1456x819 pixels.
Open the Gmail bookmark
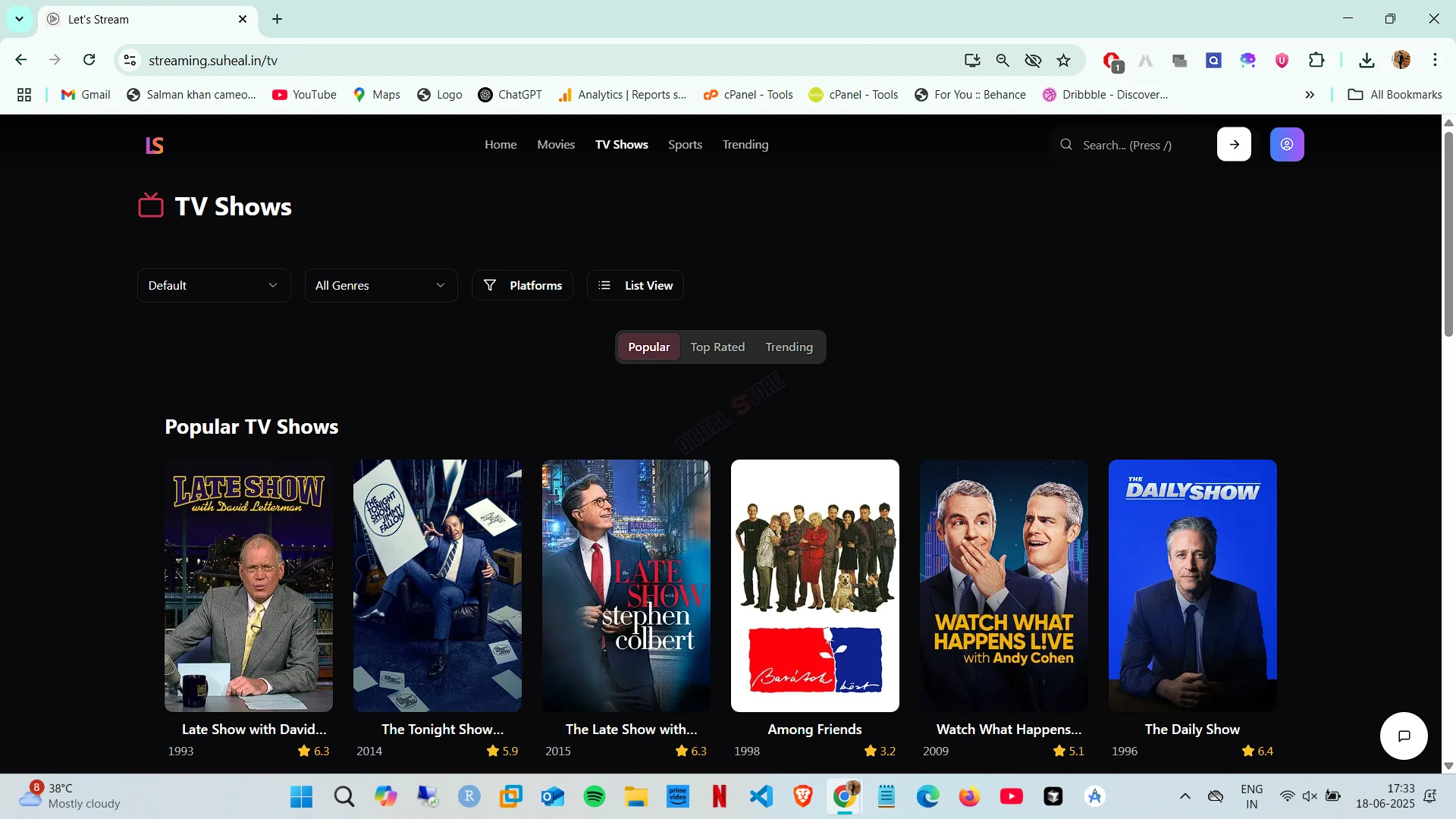pos(86,95)
